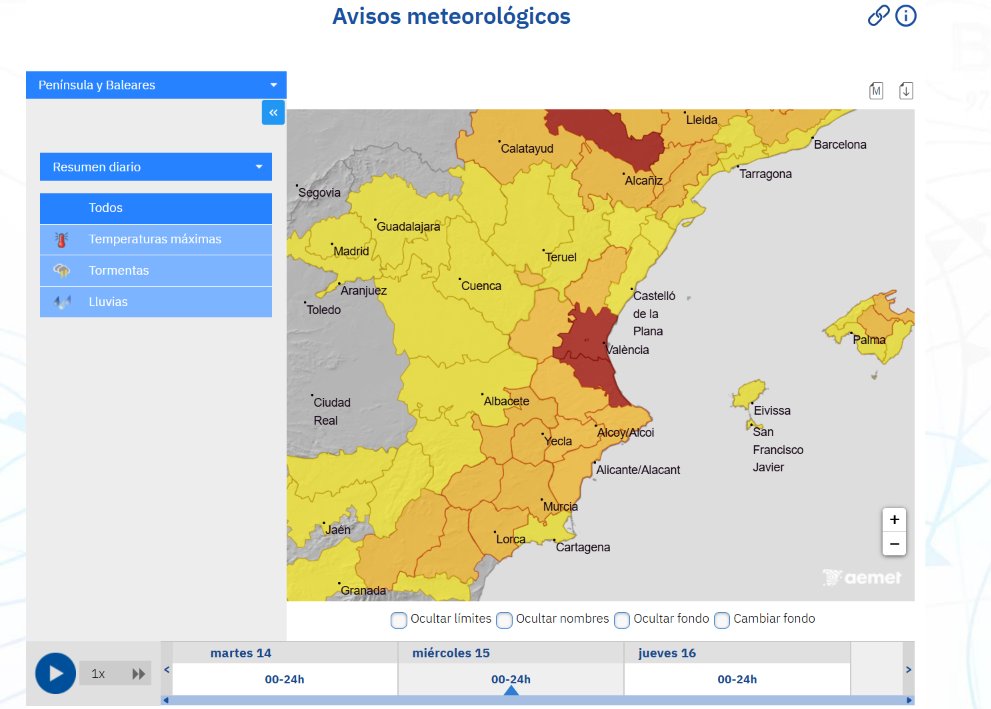
Task: Start the timeline play button
Action: pos(56,674)
